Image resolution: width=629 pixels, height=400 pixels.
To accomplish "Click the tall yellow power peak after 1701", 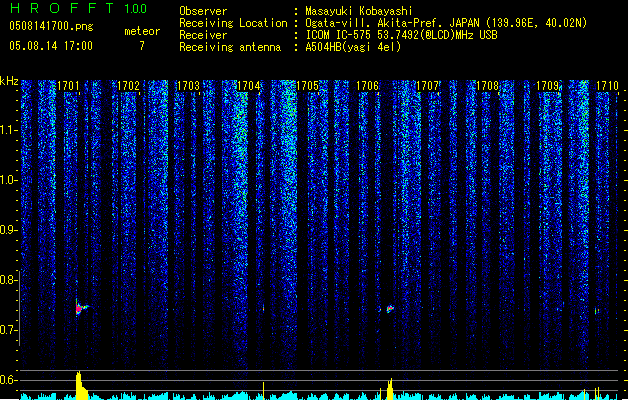I will click(81, 386).
